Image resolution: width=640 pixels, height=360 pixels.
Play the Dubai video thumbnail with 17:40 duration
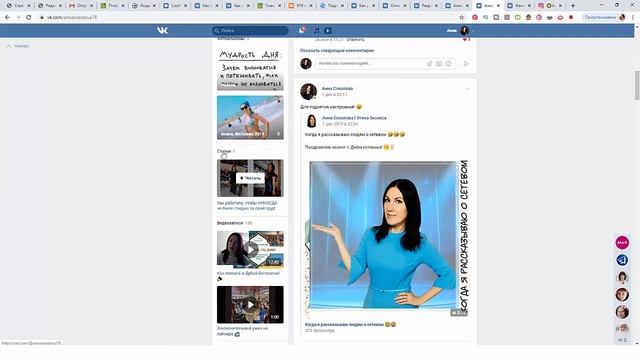(250, 249)
